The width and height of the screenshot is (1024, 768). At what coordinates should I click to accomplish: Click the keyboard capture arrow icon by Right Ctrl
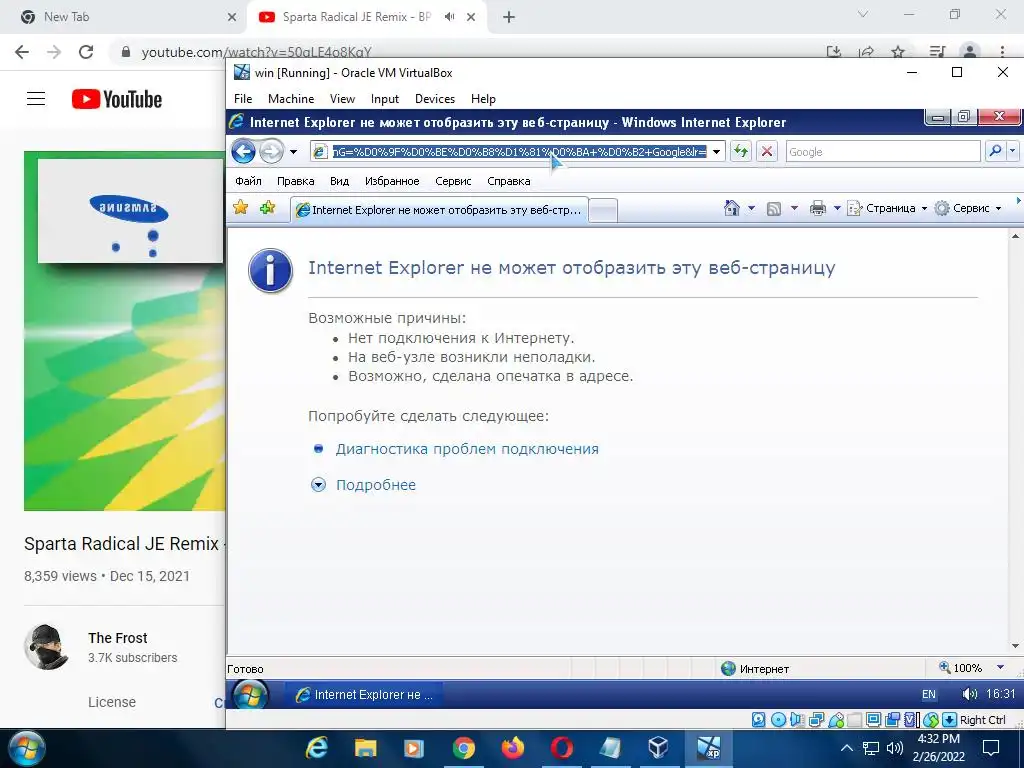click(x=949, y=720)
